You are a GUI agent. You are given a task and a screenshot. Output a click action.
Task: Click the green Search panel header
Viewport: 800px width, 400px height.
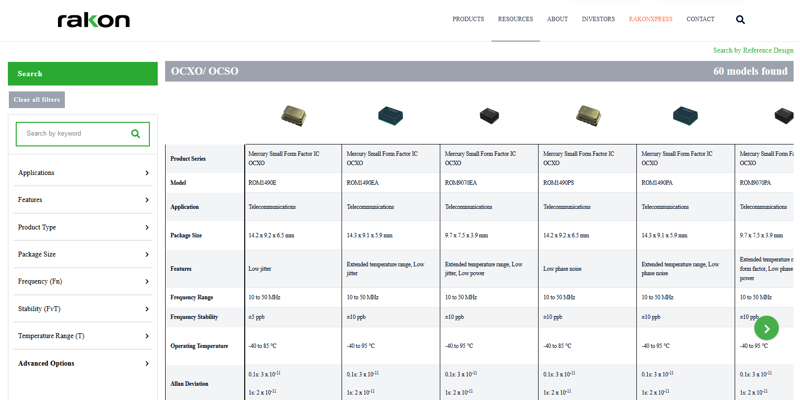click(83, 74)
